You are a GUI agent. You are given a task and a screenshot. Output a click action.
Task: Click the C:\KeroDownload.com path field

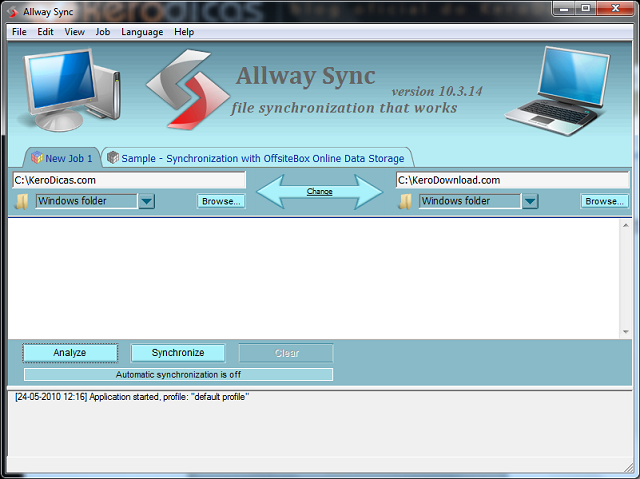coord(512,180)
